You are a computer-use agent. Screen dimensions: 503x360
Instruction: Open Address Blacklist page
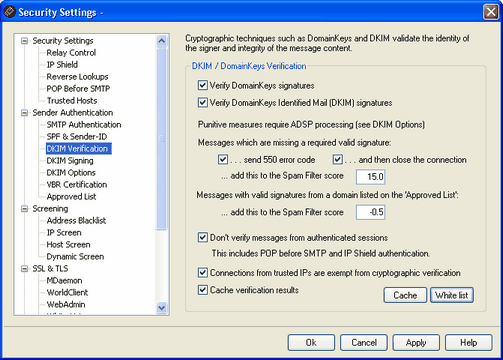(x=76, y=221)
